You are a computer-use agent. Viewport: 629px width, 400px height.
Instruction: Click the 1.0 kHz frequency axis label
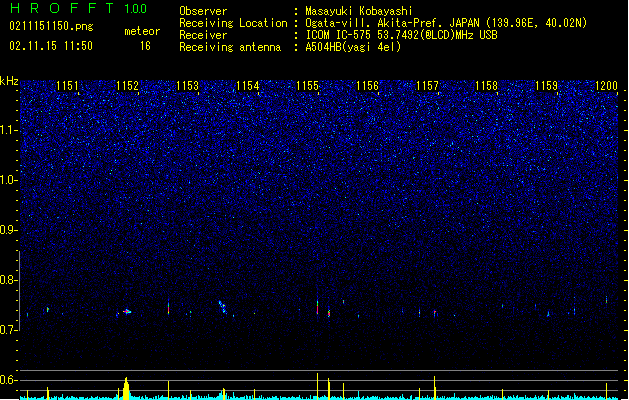[x=8, y=180]
